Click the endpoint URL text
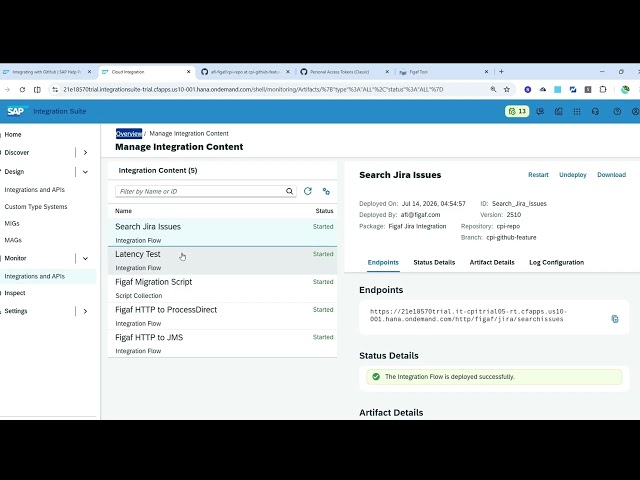The width and height of the screenshot is (640, 480). coord(468,315)
